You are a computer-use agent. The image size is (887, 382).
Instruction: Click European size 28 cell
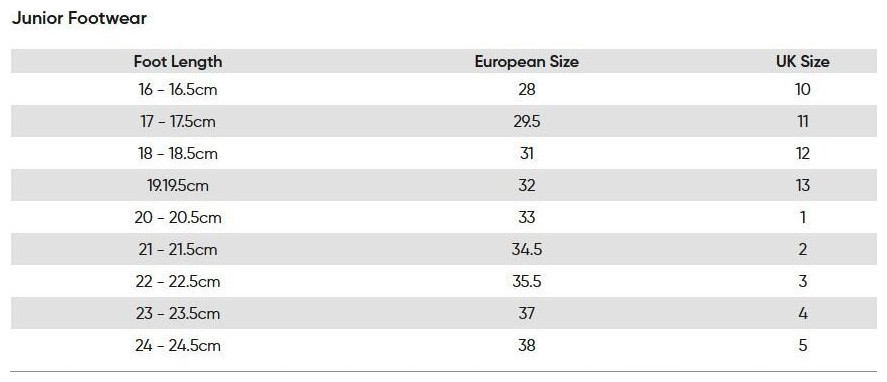(527, 89)
